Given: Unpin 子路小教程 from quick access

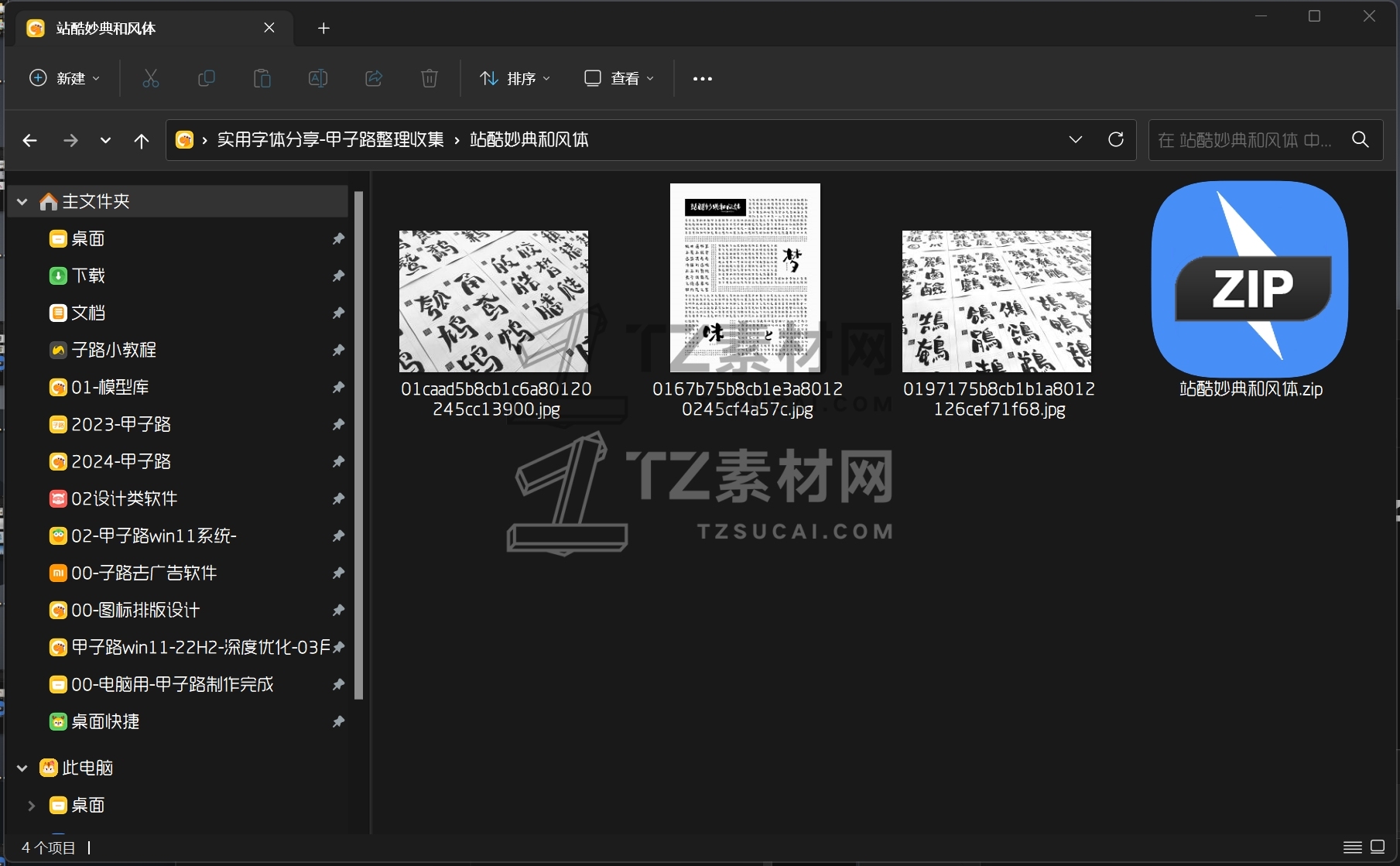Looking at the screenshot, I should (338, 350).
